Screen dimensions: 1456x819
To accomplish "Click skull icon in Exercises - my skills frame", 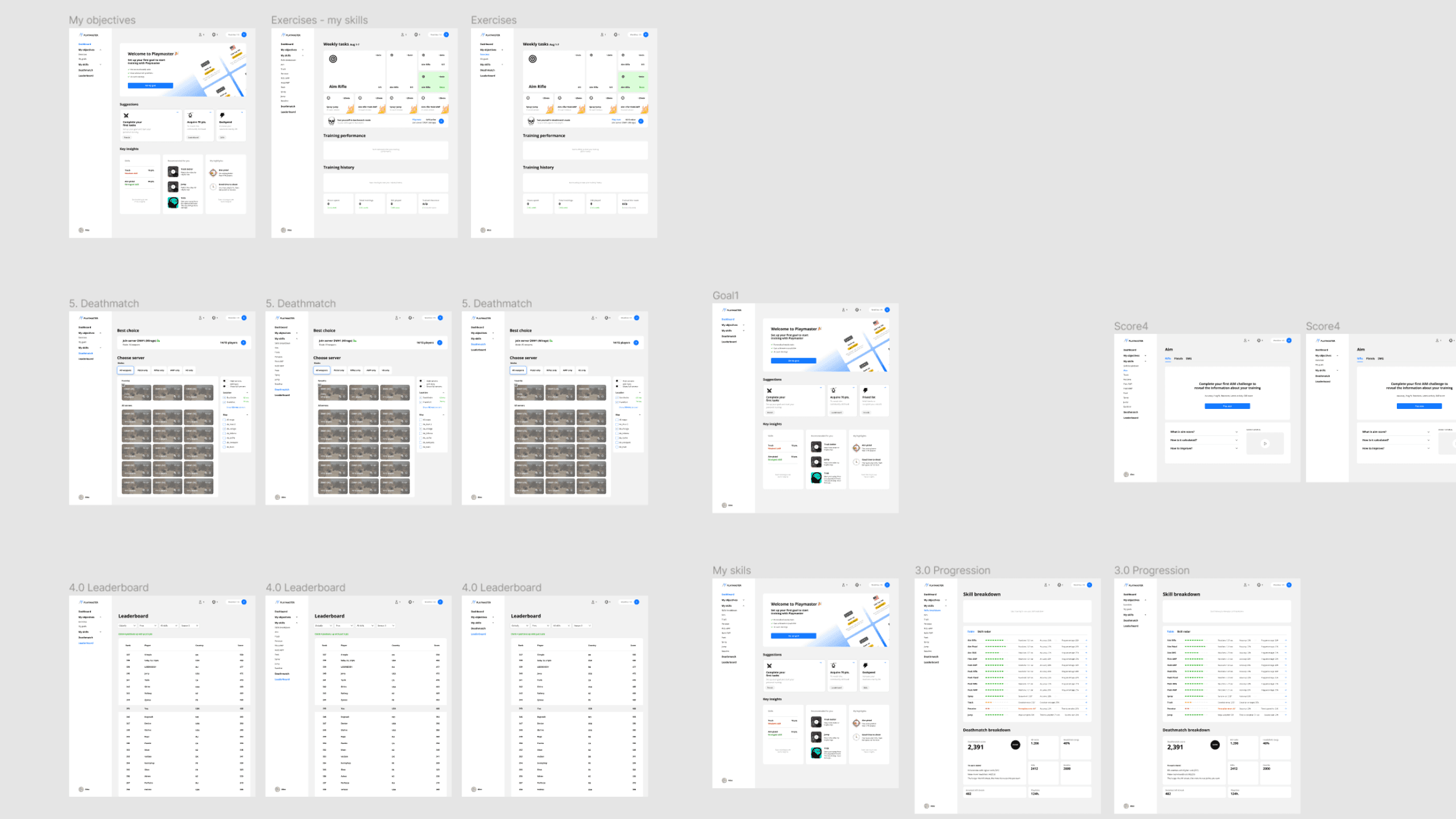I will point(332,121).
